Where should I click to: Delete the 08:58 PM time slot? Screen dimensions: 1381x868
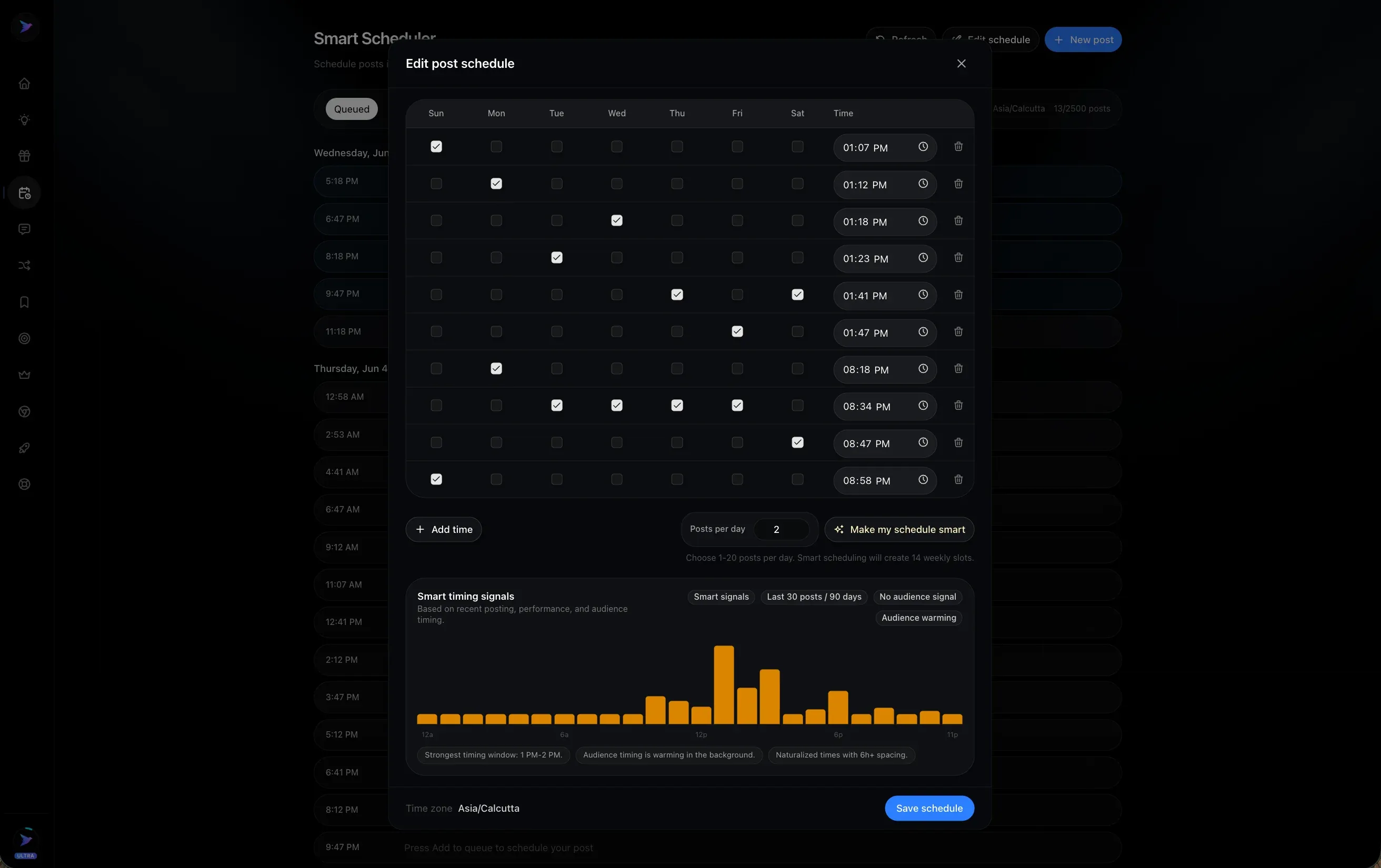958,480
